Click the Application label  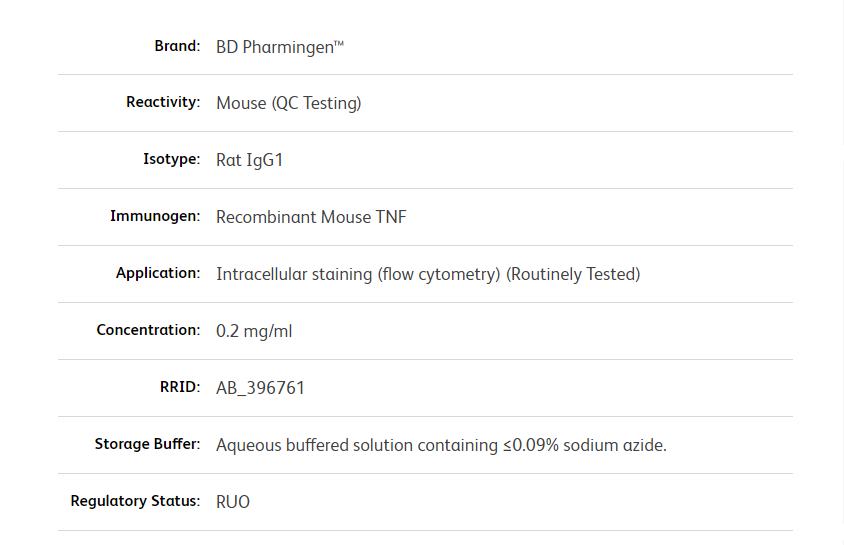[158, 273]
